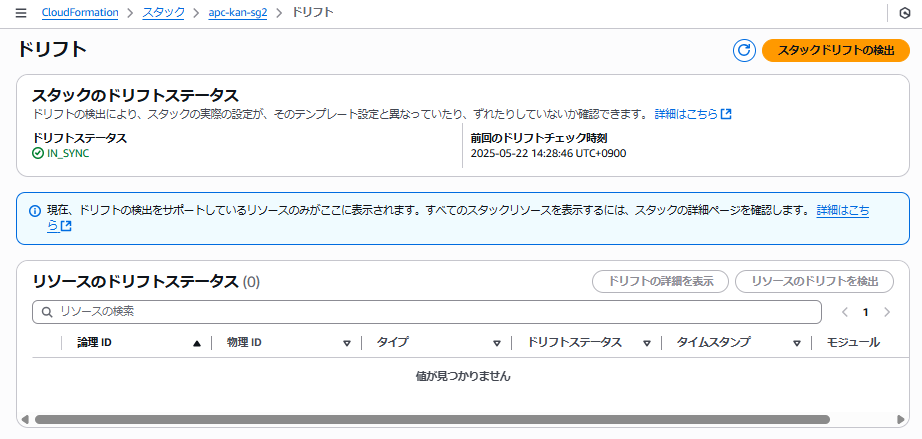
Task: Click the horizontal scrollbar thumb
Action: 432,420
